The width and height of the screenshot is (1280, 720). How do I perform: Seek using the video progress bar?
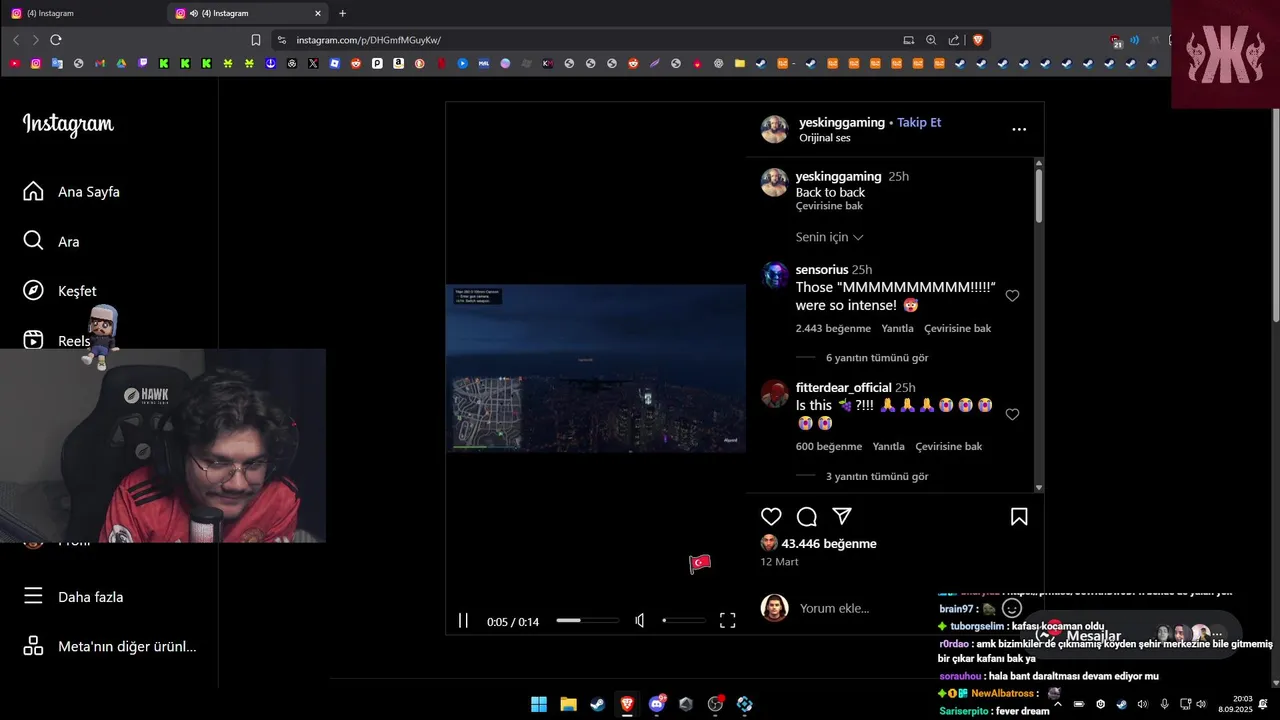(587, 620)
